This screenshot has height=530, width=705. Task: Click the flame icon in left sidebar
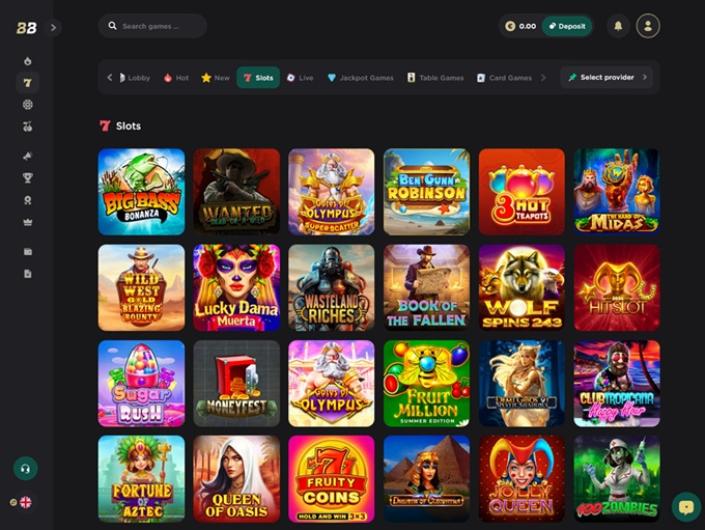pos(28,61)
